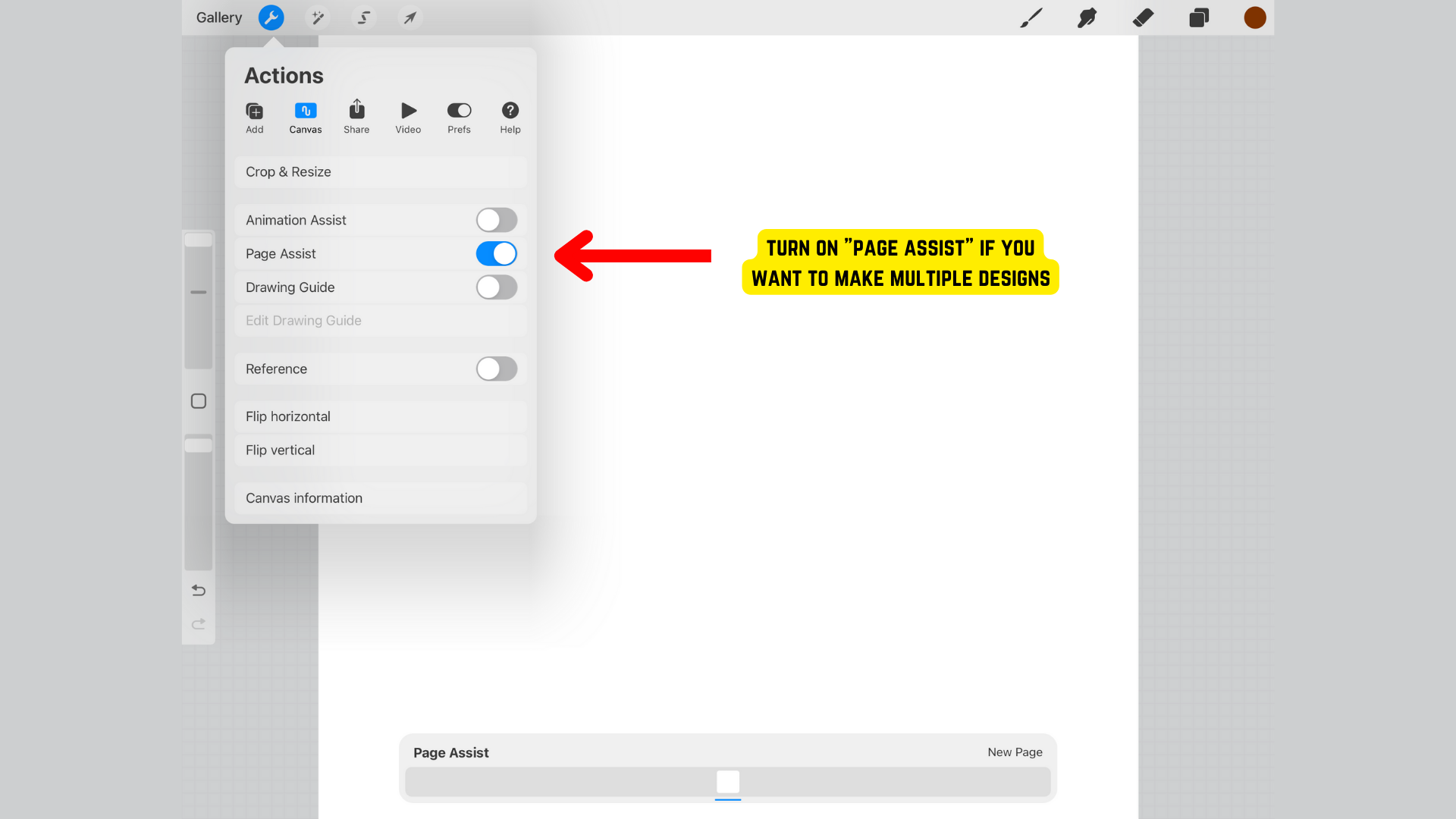Enable the Drawing Guide toggle
1456x819 pixels.
coord(497,287)
